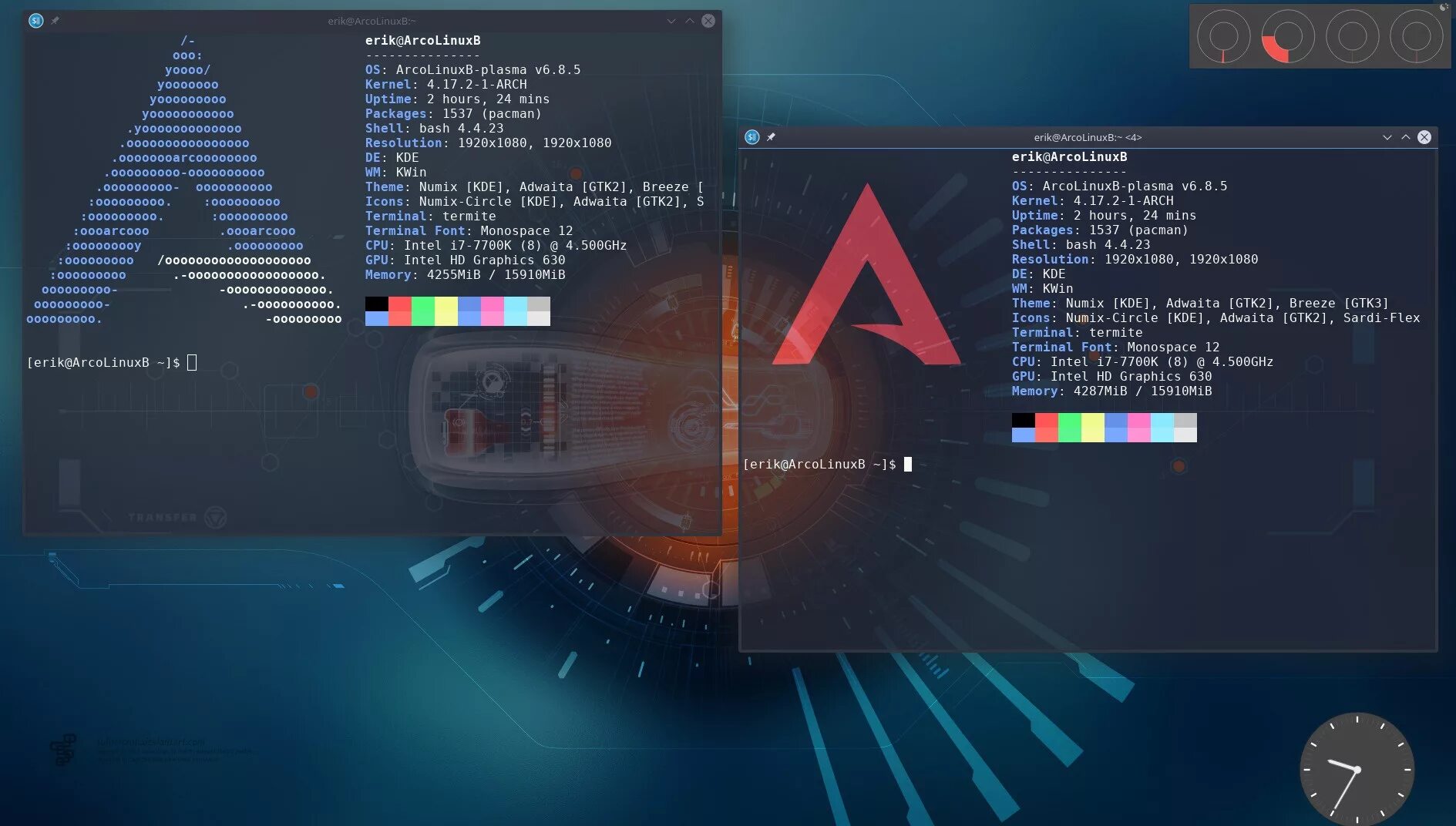This screenshot has width=1456, height=826.
Task: Click 'Shell: bash 4.4.23' in left terminal
Action: coord(435,128)
